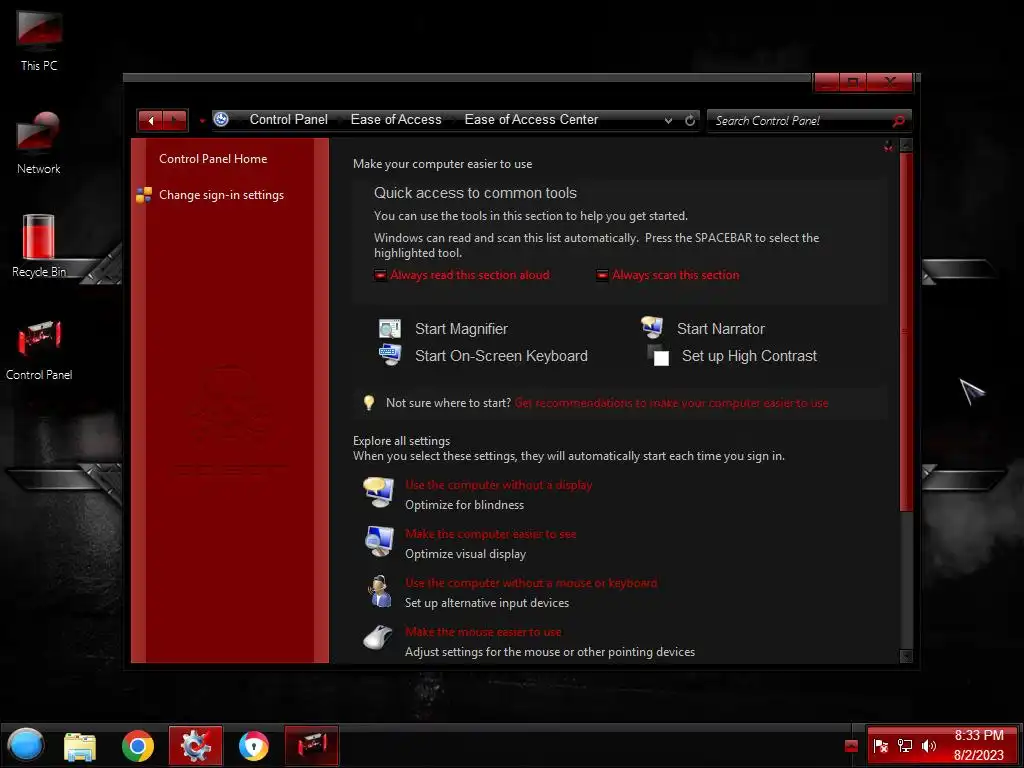The height and width of the screenshot is (768, 1024).
Task: Click the network tray icon
Action: 904,746
